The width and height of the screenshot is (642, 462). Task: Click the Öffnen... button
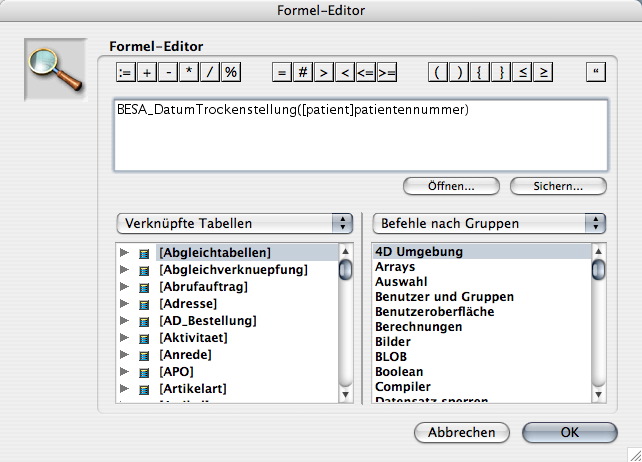coord(451,186)
